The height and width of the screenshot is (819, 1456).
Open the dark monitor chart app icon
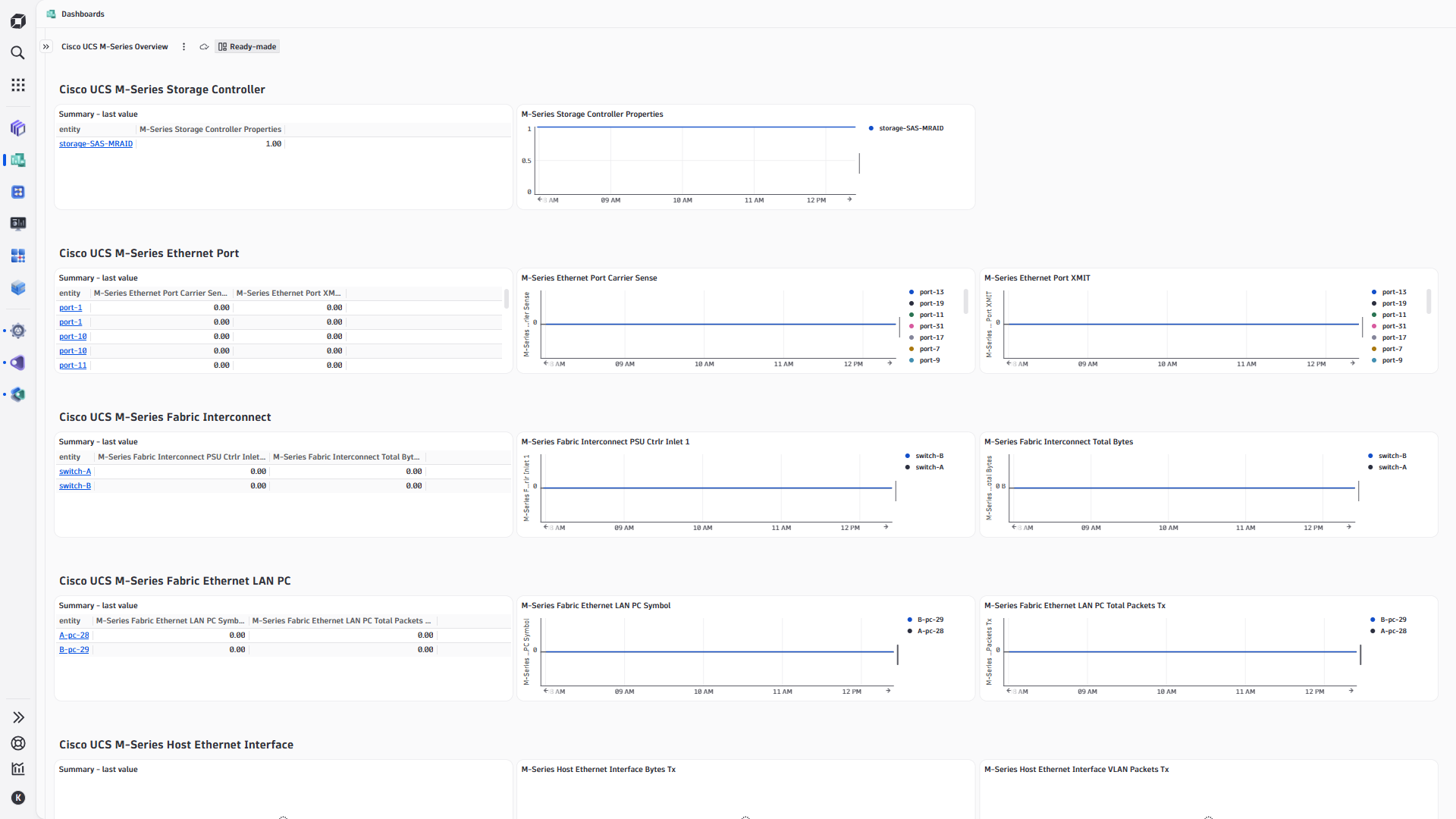pyautogui.click(x=18, y=224)
